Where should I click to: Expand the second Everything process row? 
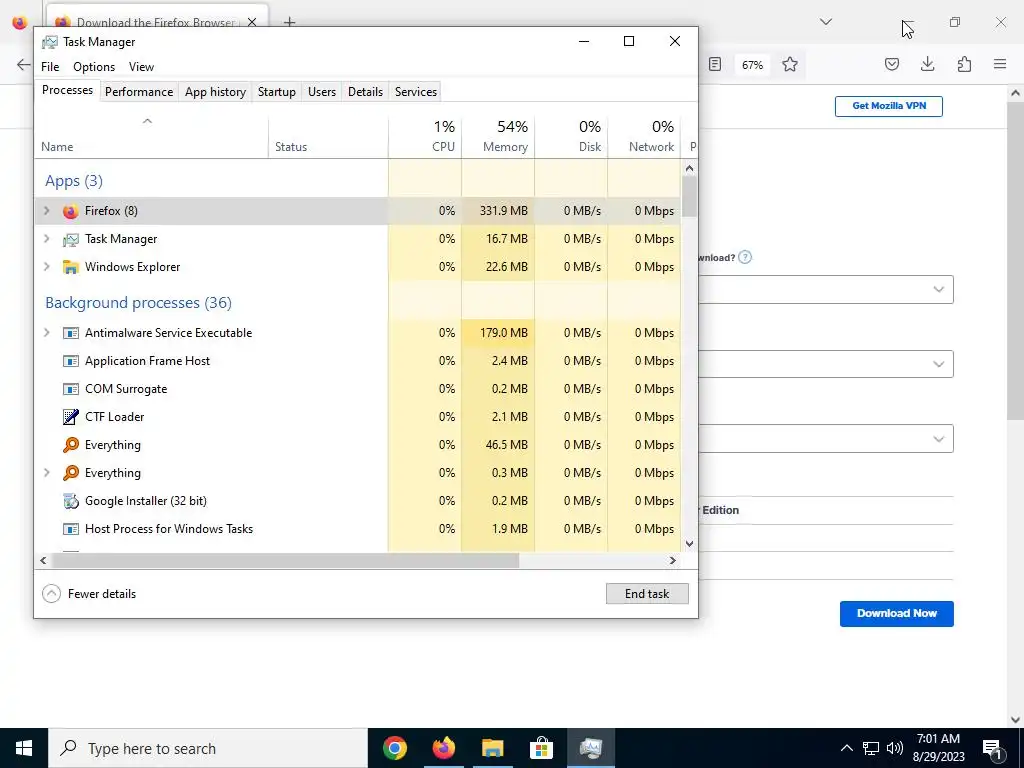tap(46, 473)
